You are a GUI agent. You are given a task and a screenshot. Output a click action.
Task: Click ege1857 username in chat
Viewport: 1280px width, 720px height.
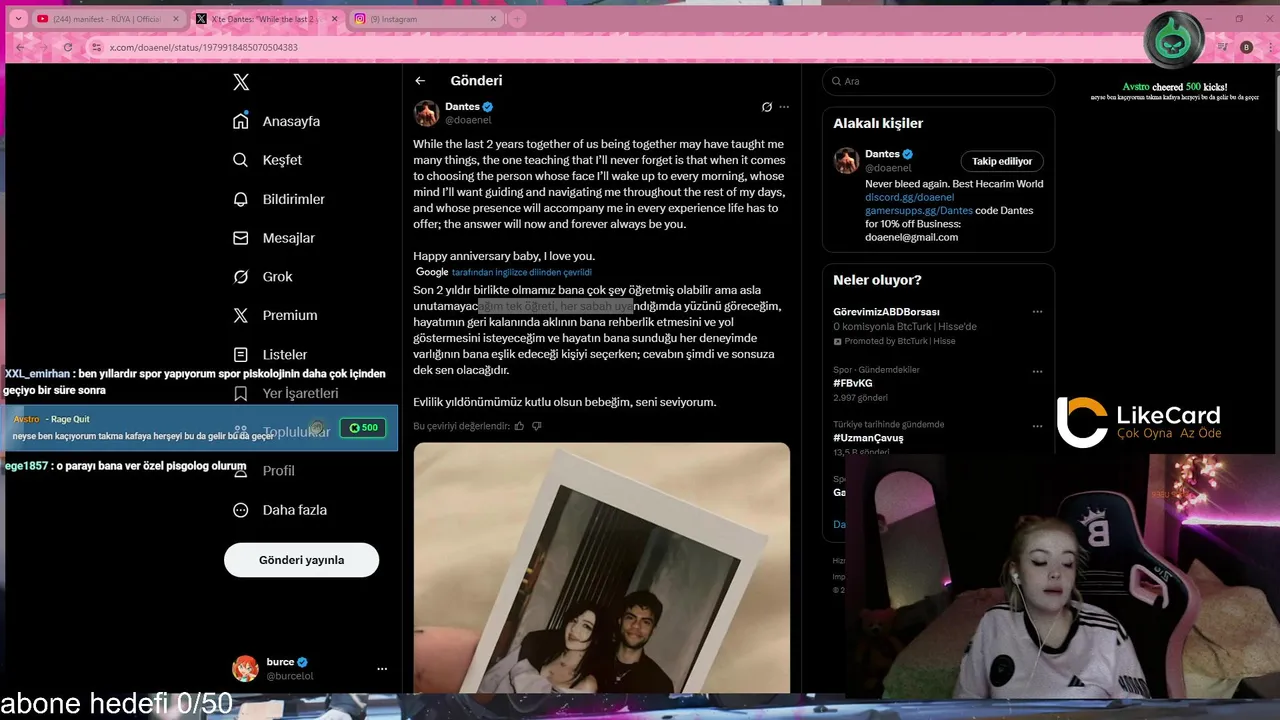tap(26, 466)
